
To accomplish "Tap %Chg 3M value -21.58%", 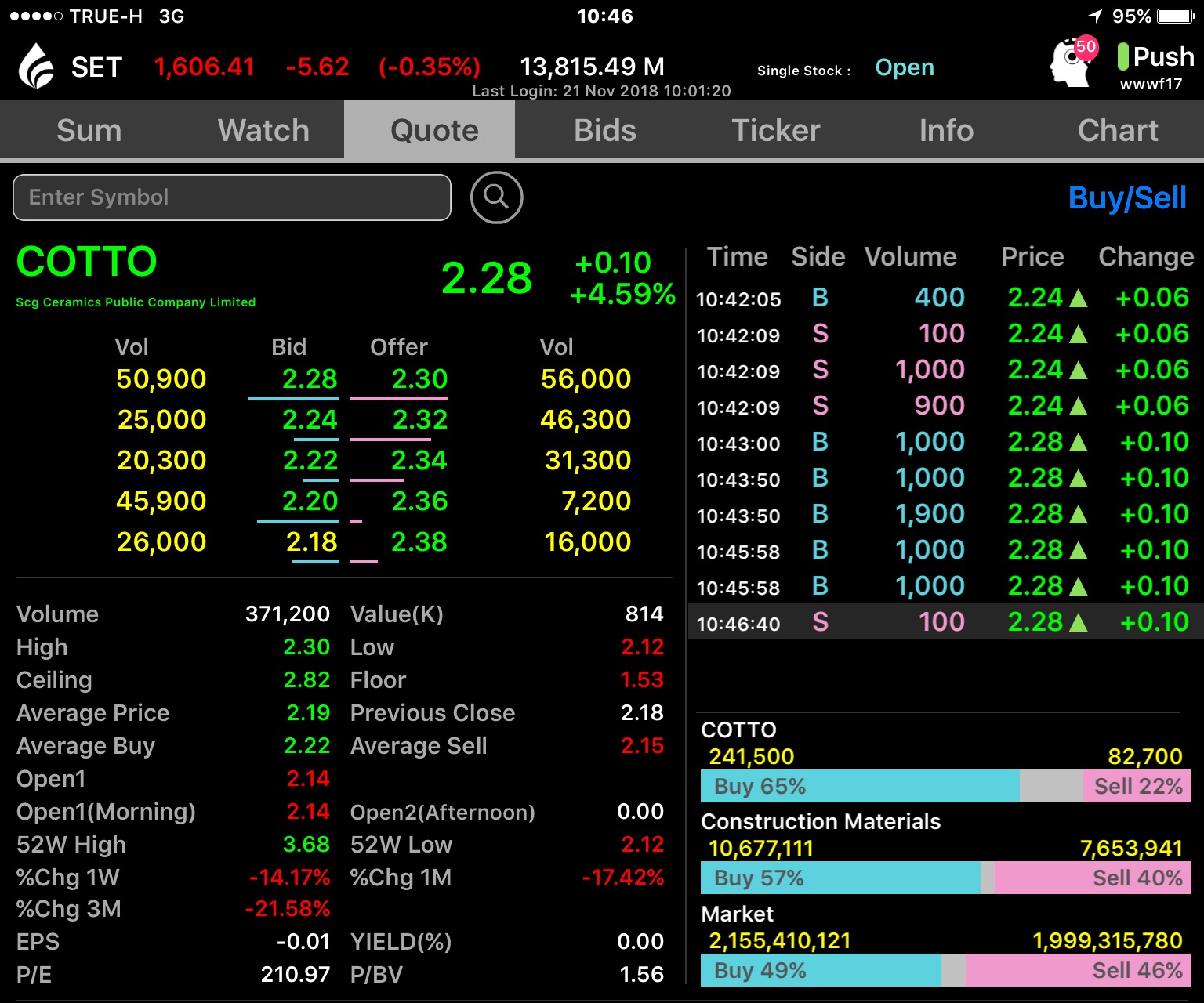I will 288,909.
